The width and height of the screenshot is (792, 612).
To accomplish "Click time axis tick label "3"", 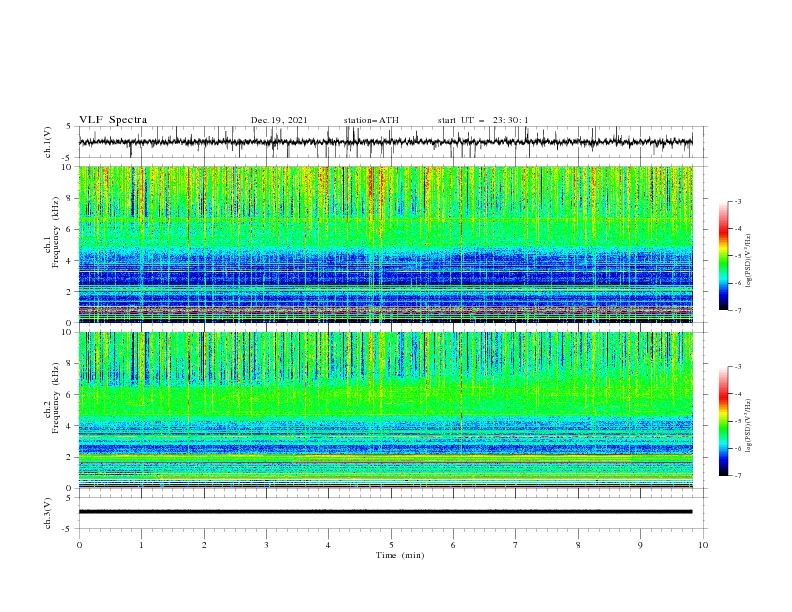I will click(266, 545).
